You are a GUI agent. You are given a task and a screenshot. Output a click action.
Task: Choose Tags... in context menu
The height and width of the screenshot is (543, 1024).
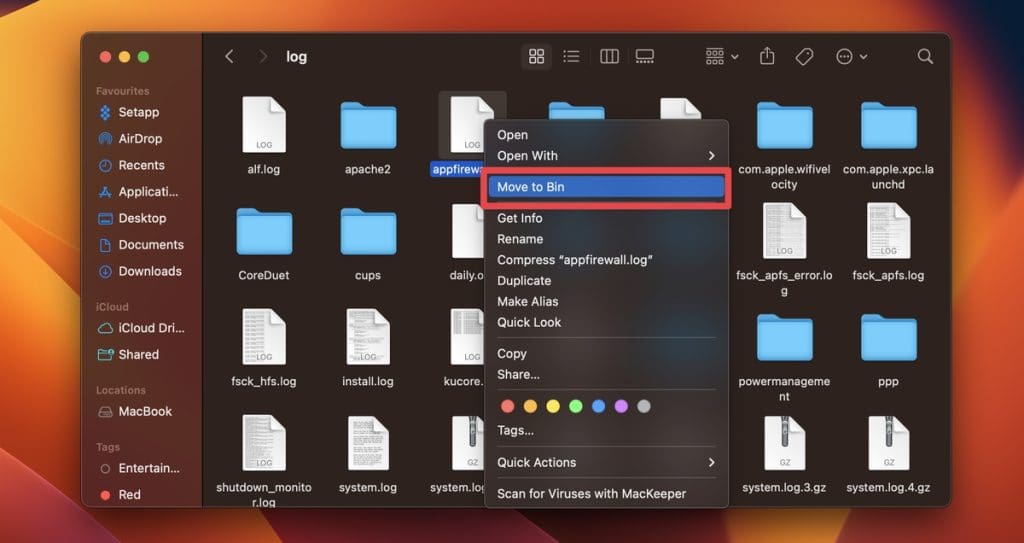[x=606, y=431]
